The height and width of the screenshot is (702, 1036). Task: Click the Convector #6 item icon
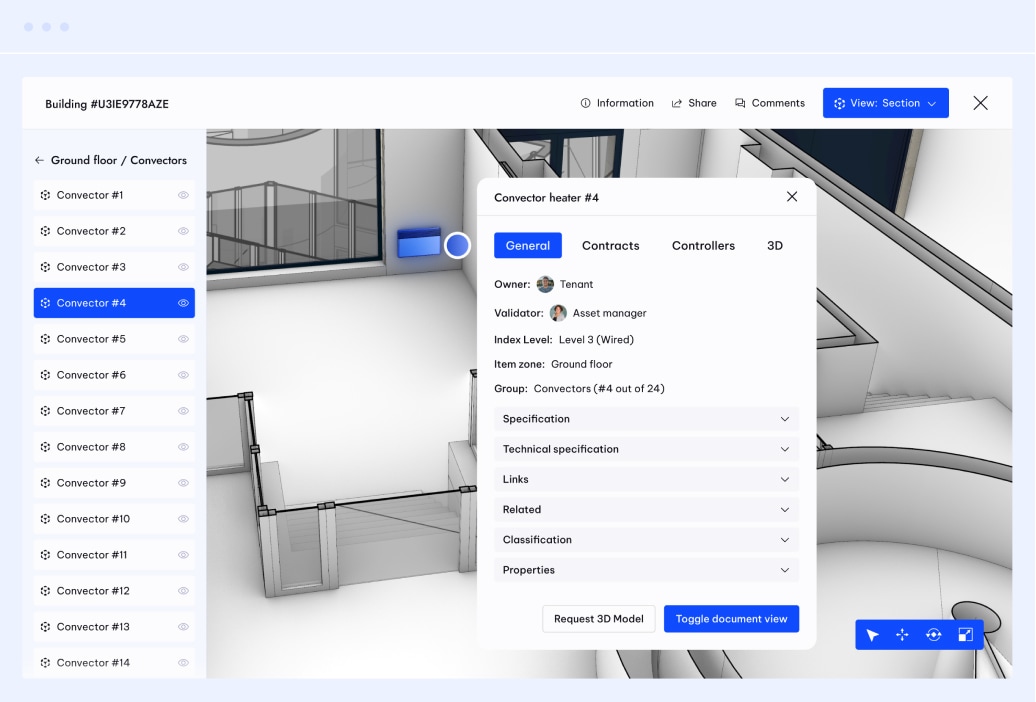tap(45, 375)
